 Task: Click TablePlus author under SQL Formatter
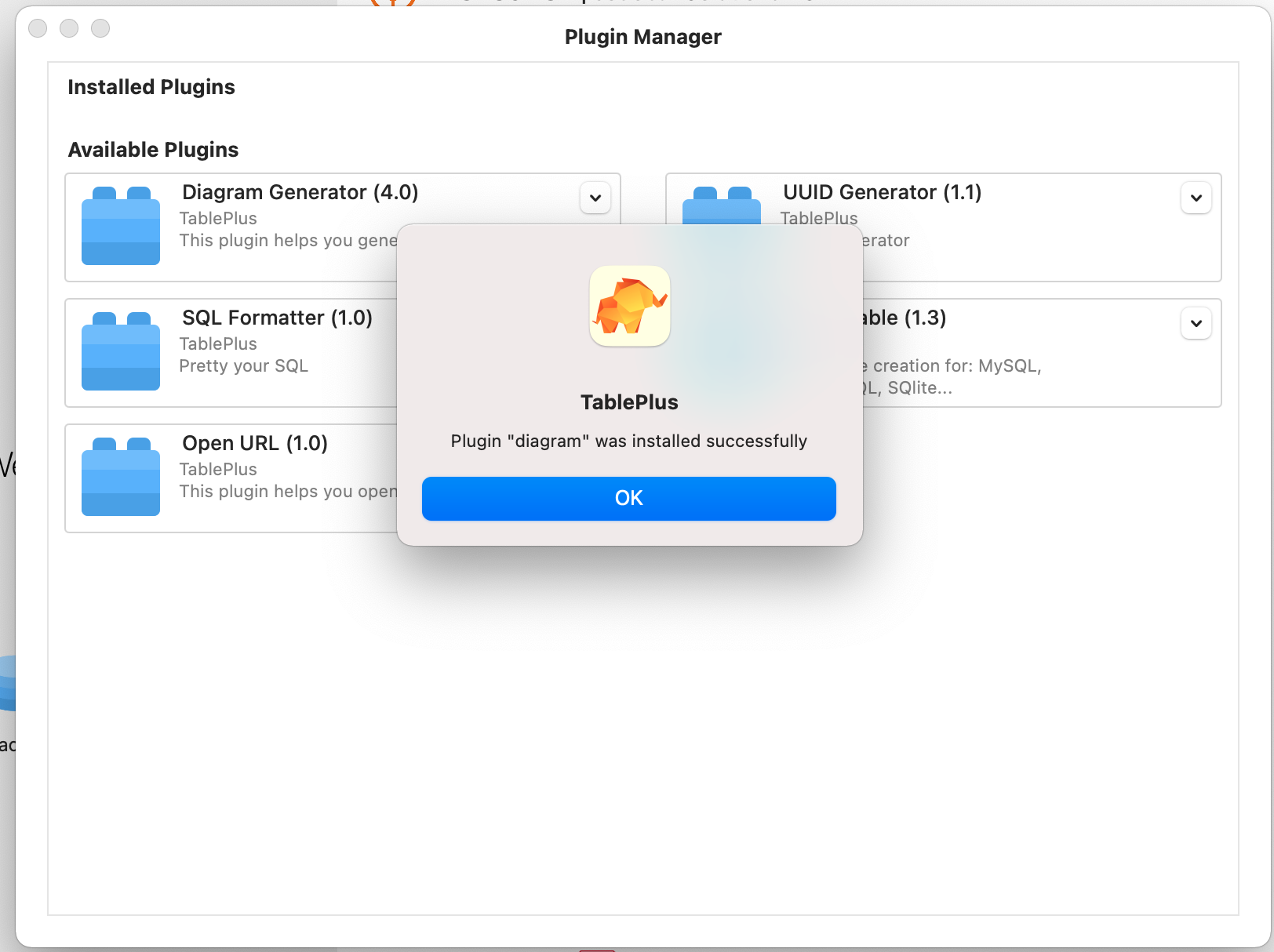[218, 343]
